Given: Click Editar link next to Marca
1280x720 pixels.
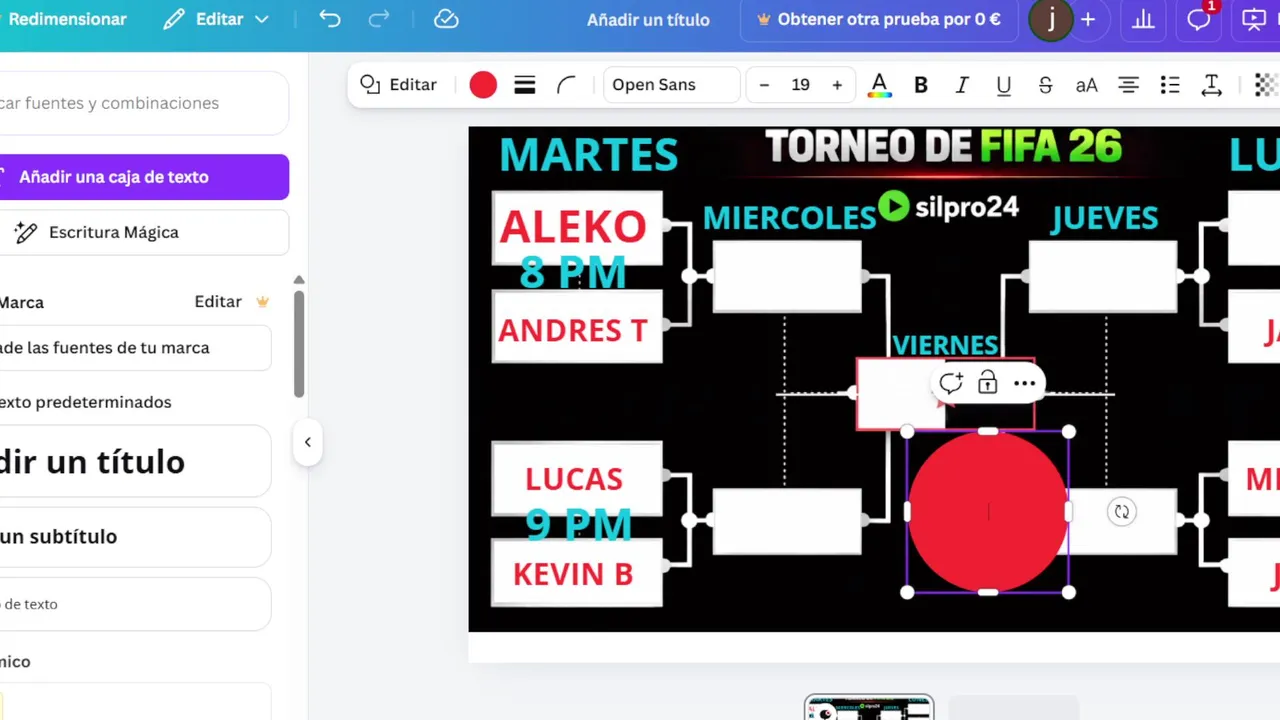Looking at the screenshot, I should click(x=218, y=301).
